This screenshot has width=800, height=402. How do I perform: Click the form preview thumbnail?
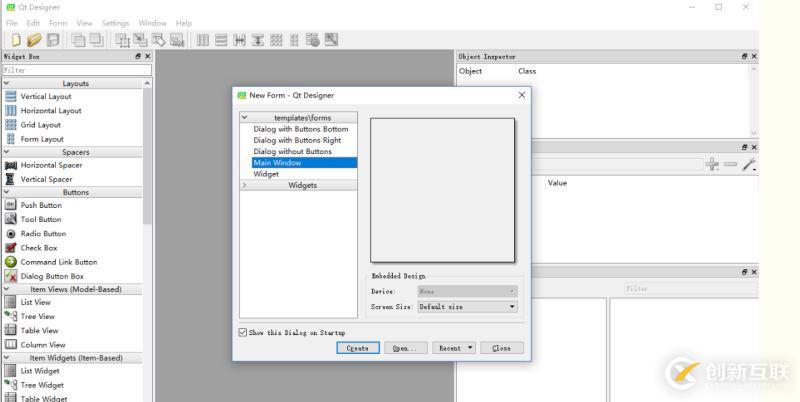[442, 190]
